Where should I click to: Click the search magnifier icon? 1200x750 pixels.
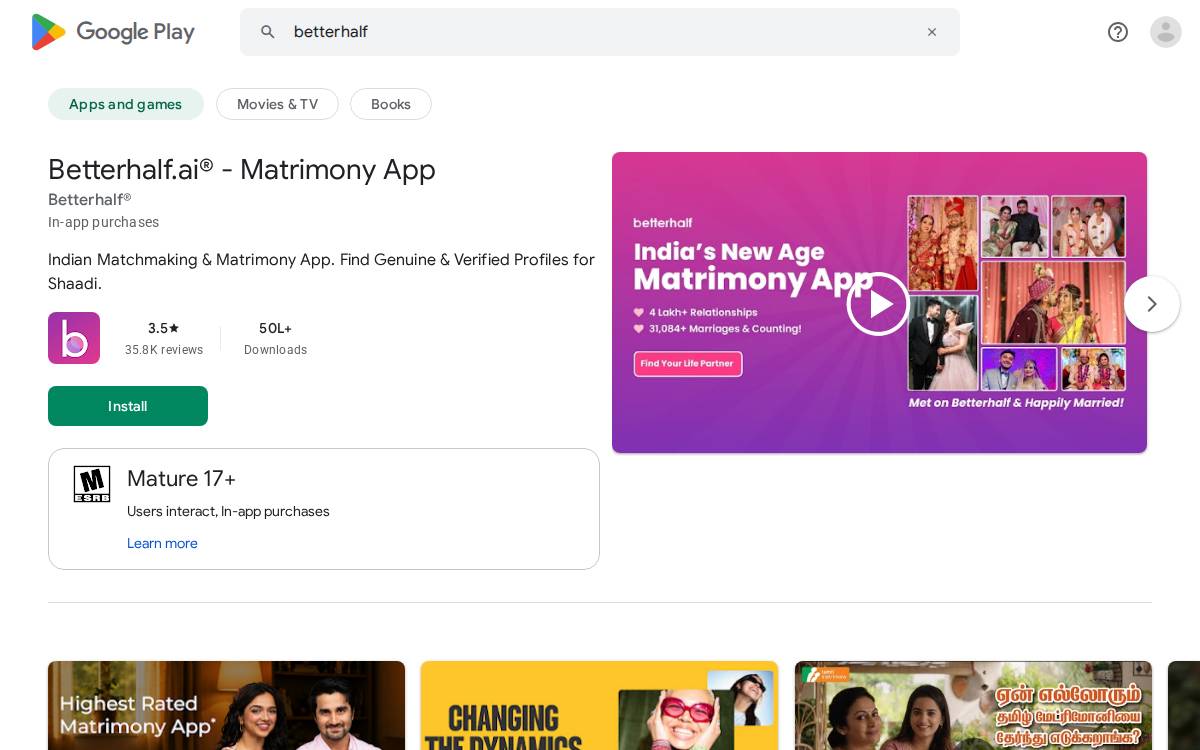(x=268, y=32)
